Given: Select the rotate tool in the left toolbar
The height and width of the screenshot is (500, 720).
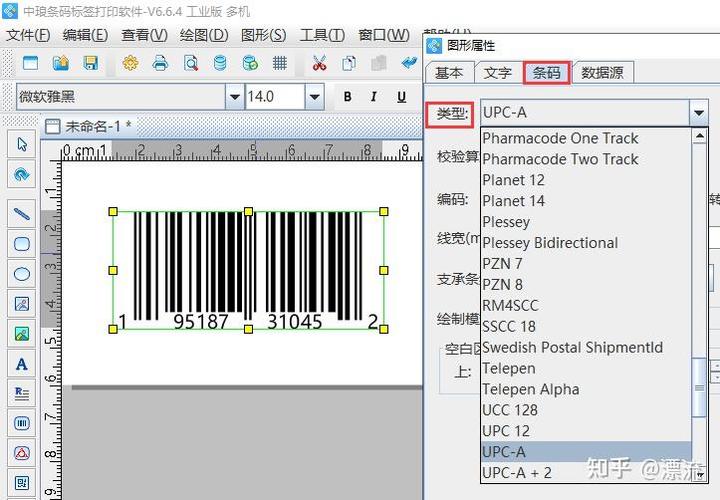Looking at the screenshot, I should 22,174.
